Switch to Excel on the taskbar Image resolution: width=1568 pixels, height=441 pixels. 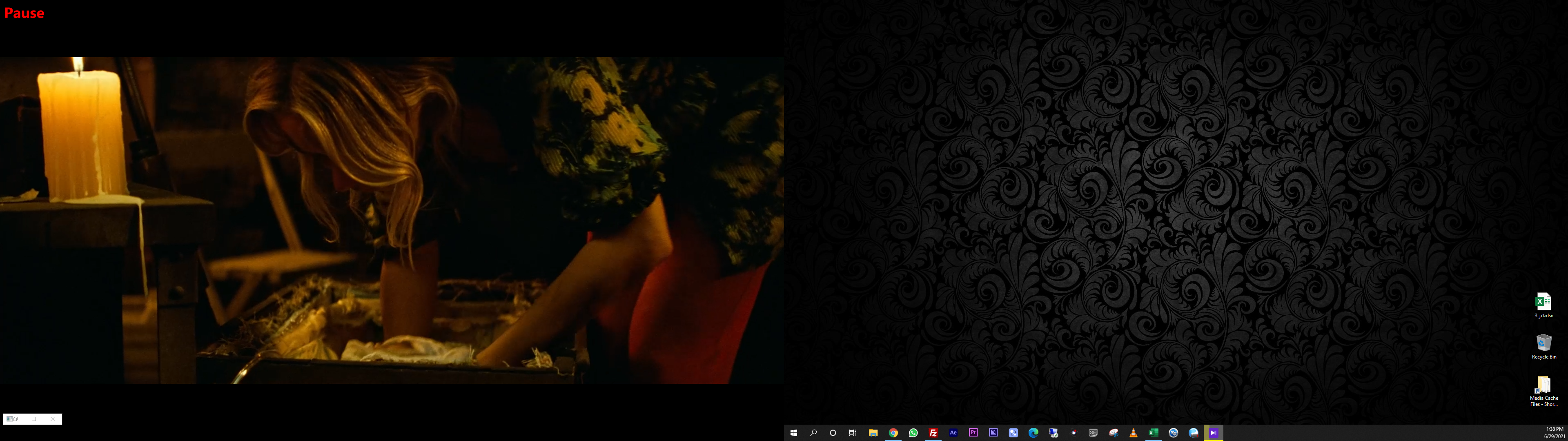coord(1153,433)
